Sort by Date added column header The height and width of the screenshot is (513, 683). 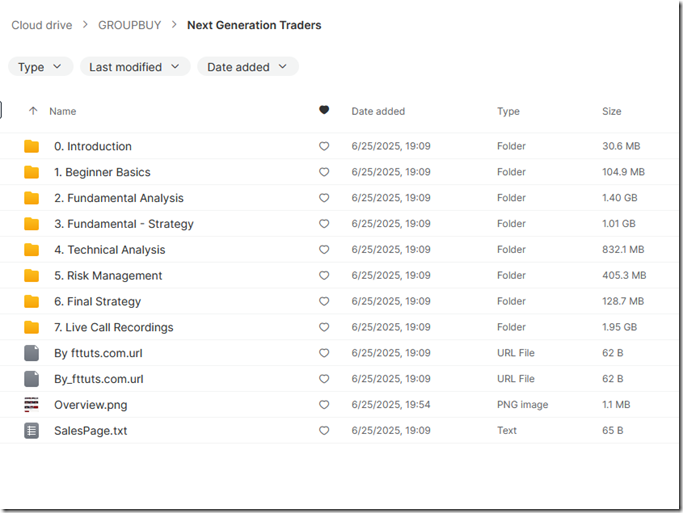[x=378, y=111]
